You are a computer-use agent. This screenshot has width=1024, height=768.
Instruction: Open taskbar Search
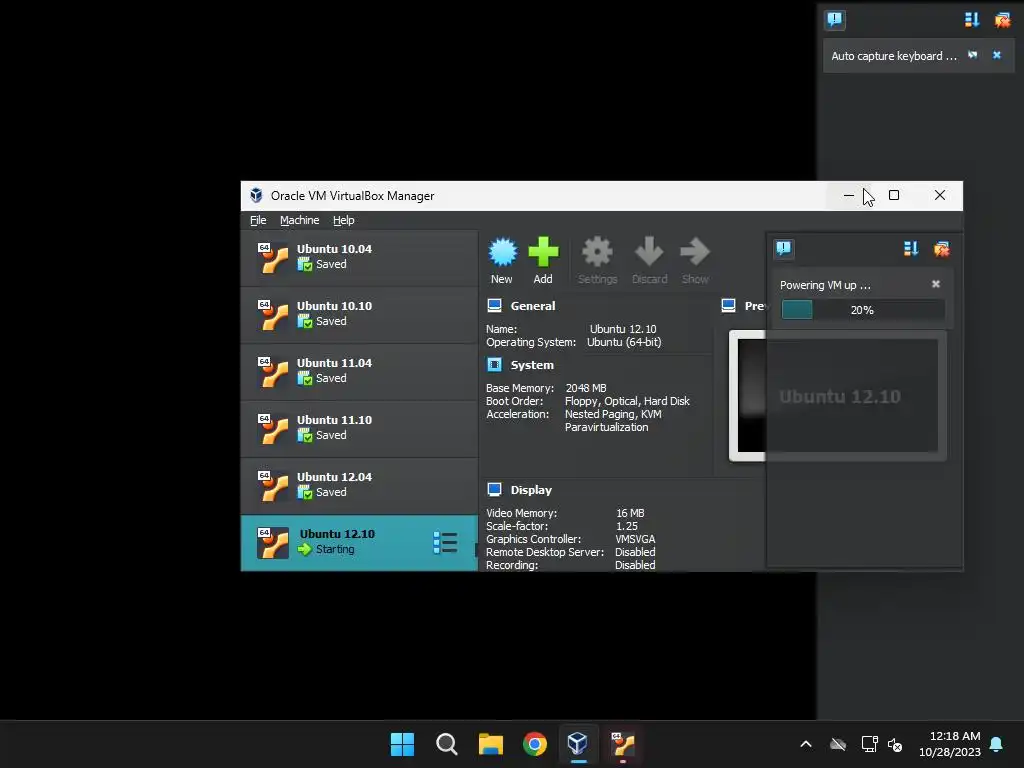point(447,744)
